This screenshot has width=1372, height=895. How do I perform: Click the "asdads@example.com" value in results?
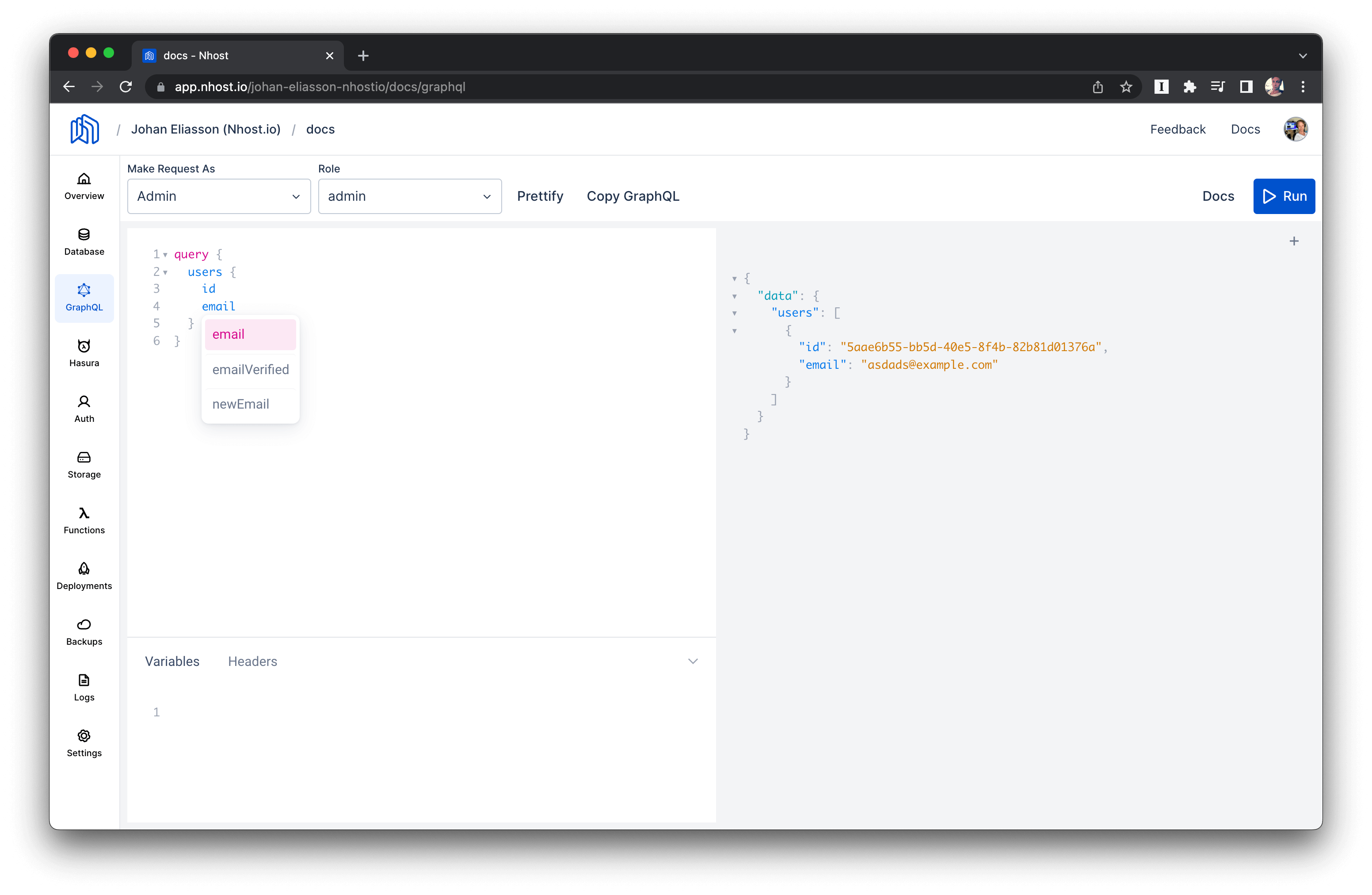[x=929, y=364]
